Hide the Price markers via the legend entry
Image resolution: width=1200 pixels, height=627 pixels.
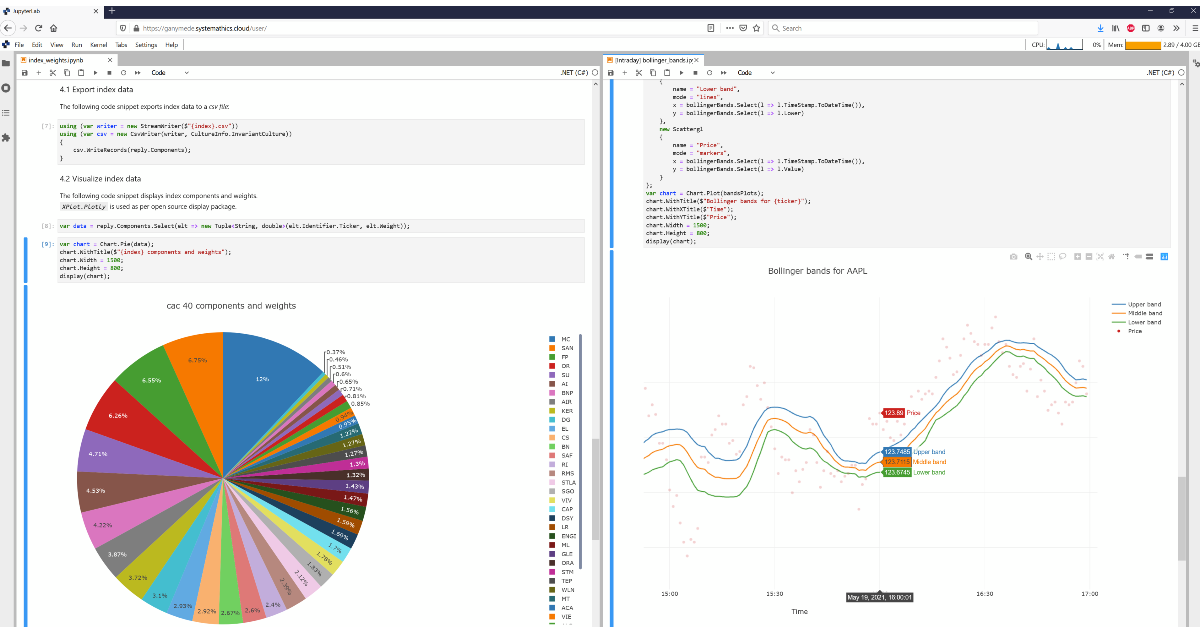tap(1134, 331)
